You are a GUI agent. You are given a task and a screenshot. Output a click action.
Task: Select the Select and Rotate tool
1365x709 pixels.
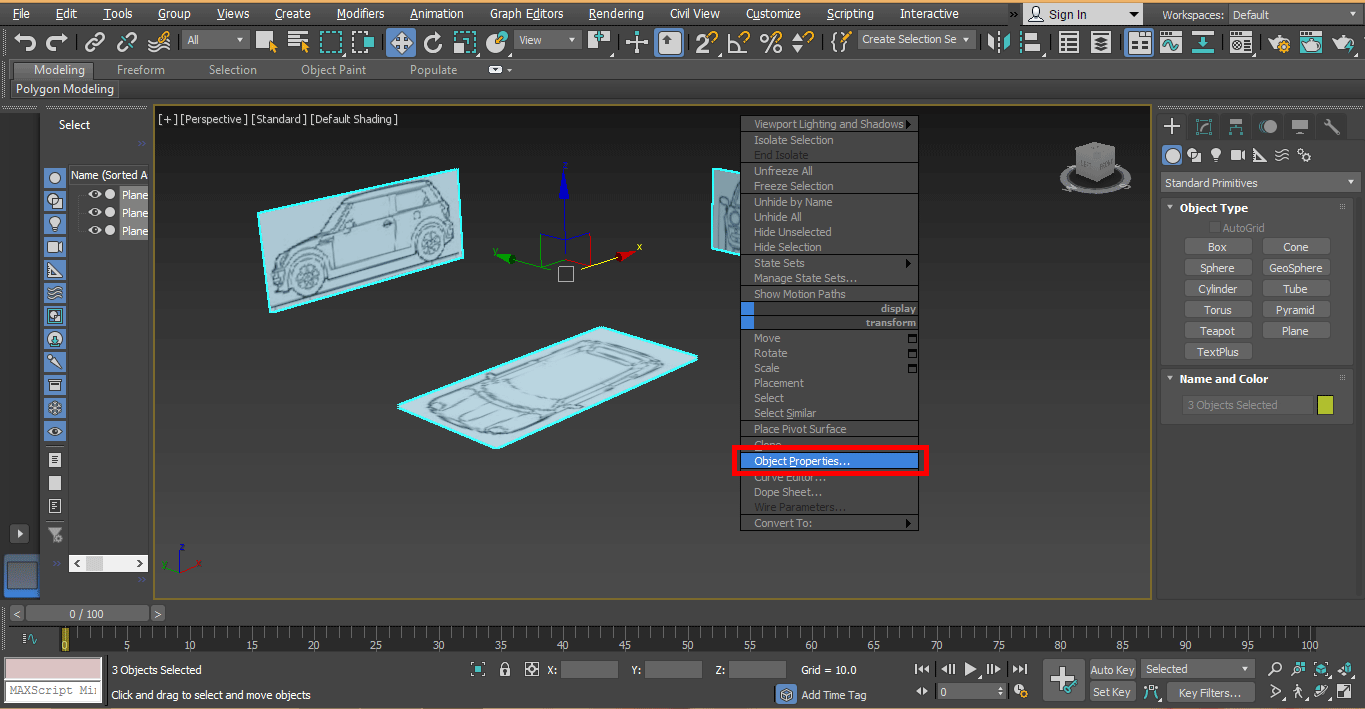pos(432,42)
